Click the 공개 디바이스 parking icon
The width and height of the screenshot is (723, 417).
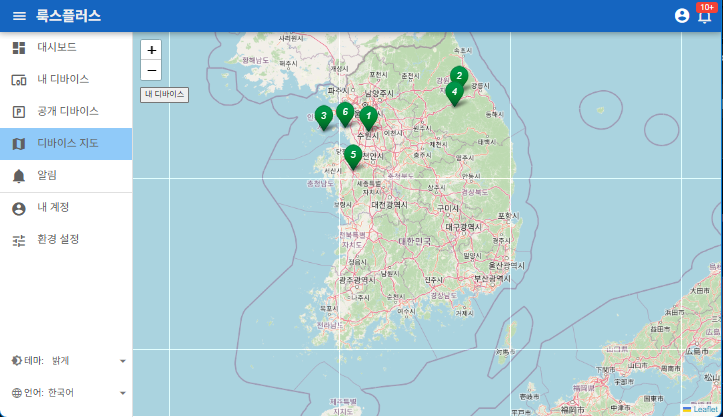(x=19, y=111)
